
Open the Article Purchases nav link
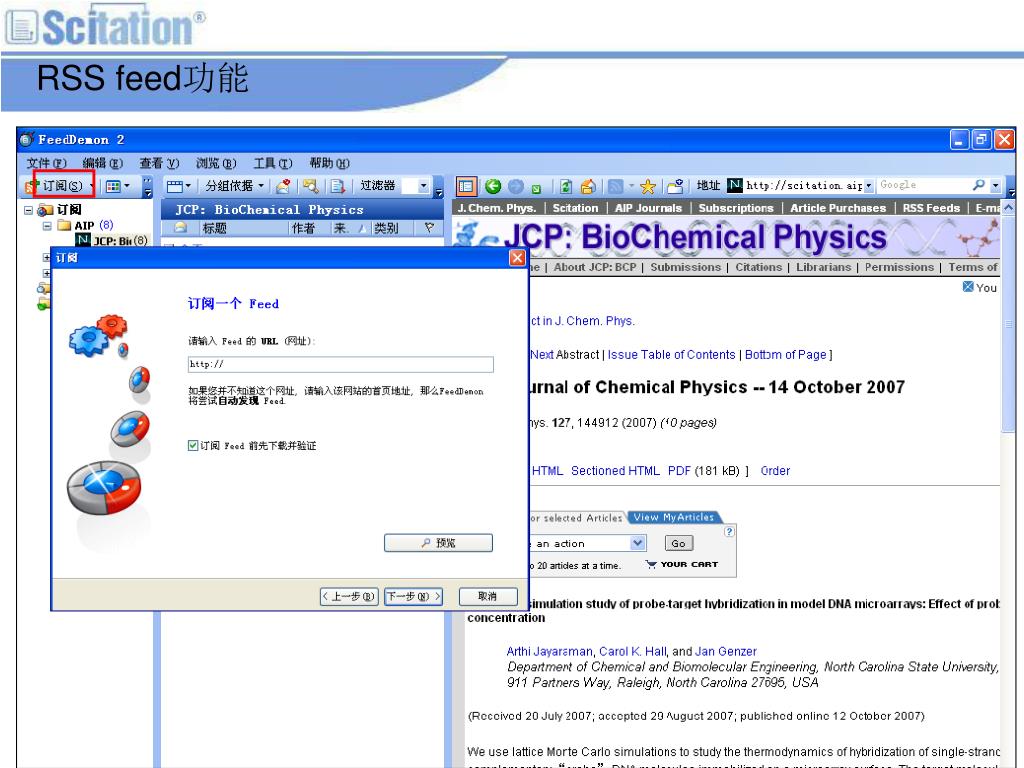point(838,208)
